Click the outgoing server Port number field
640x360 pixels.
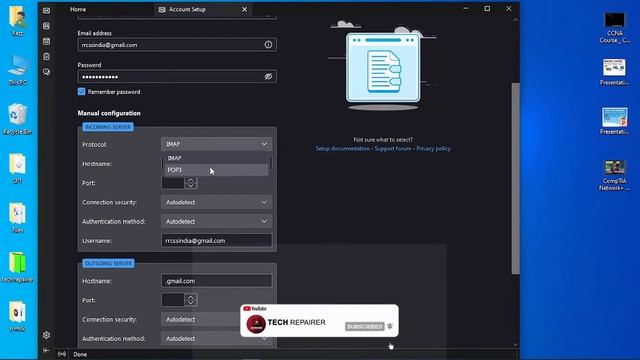pyautogui.click(x=173, y=300)
